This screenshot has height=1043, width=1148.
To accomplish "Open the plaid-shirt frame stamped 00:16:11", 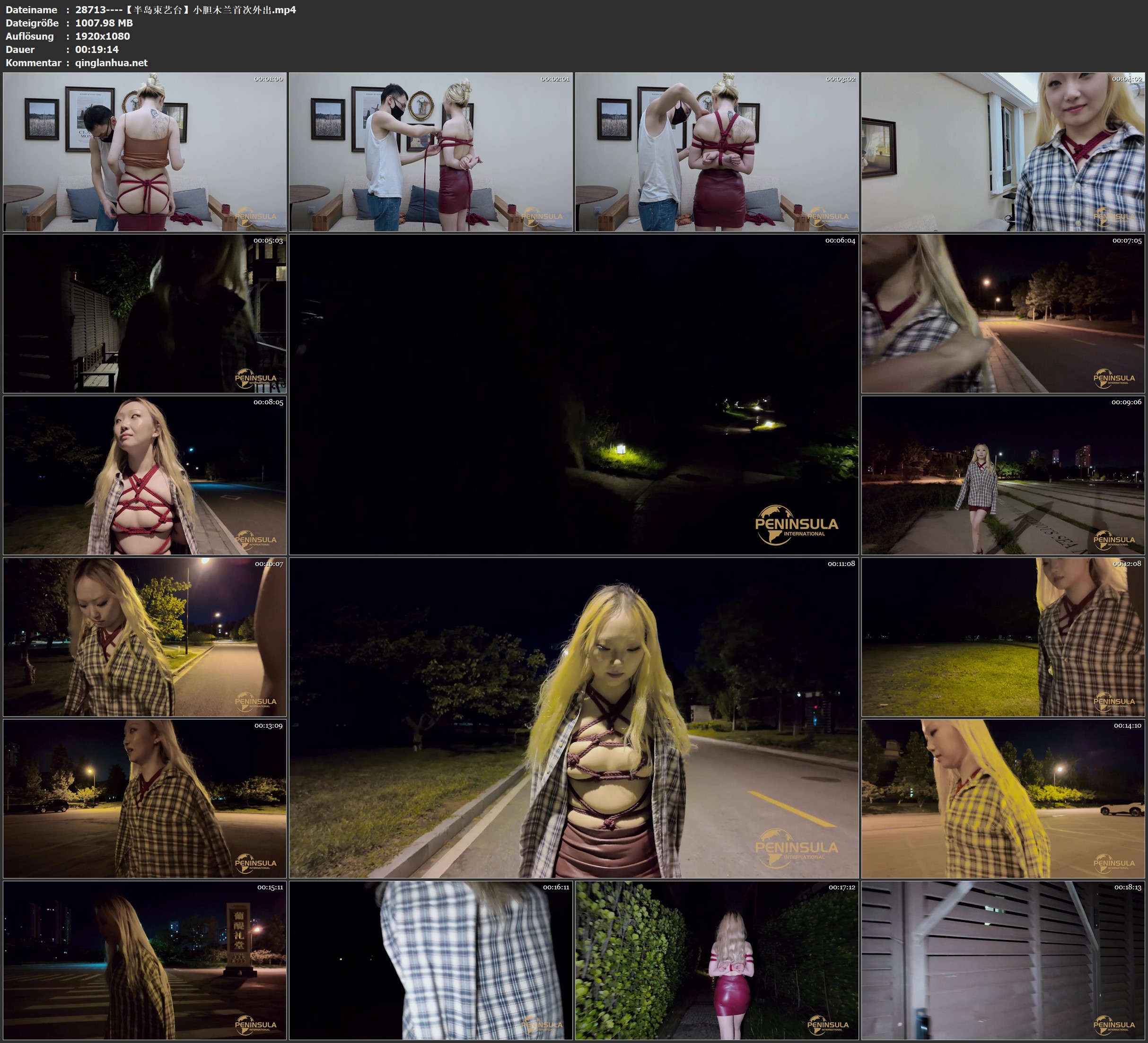I will click(430, 960).
